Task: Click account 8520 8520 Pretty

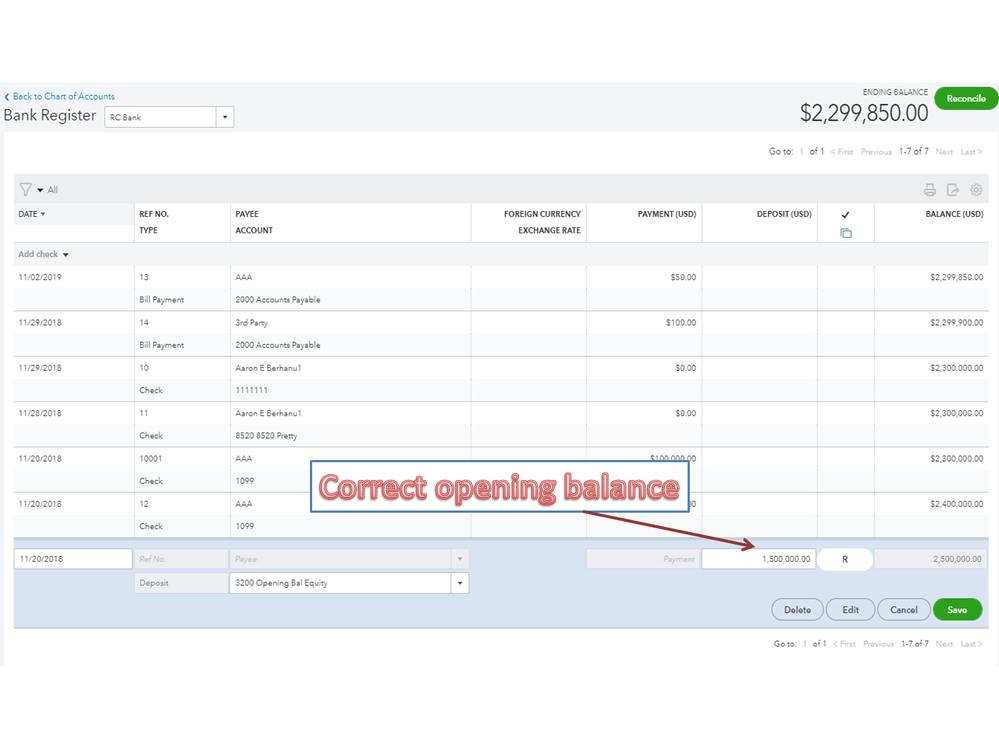Action: (x=266, y=436)
